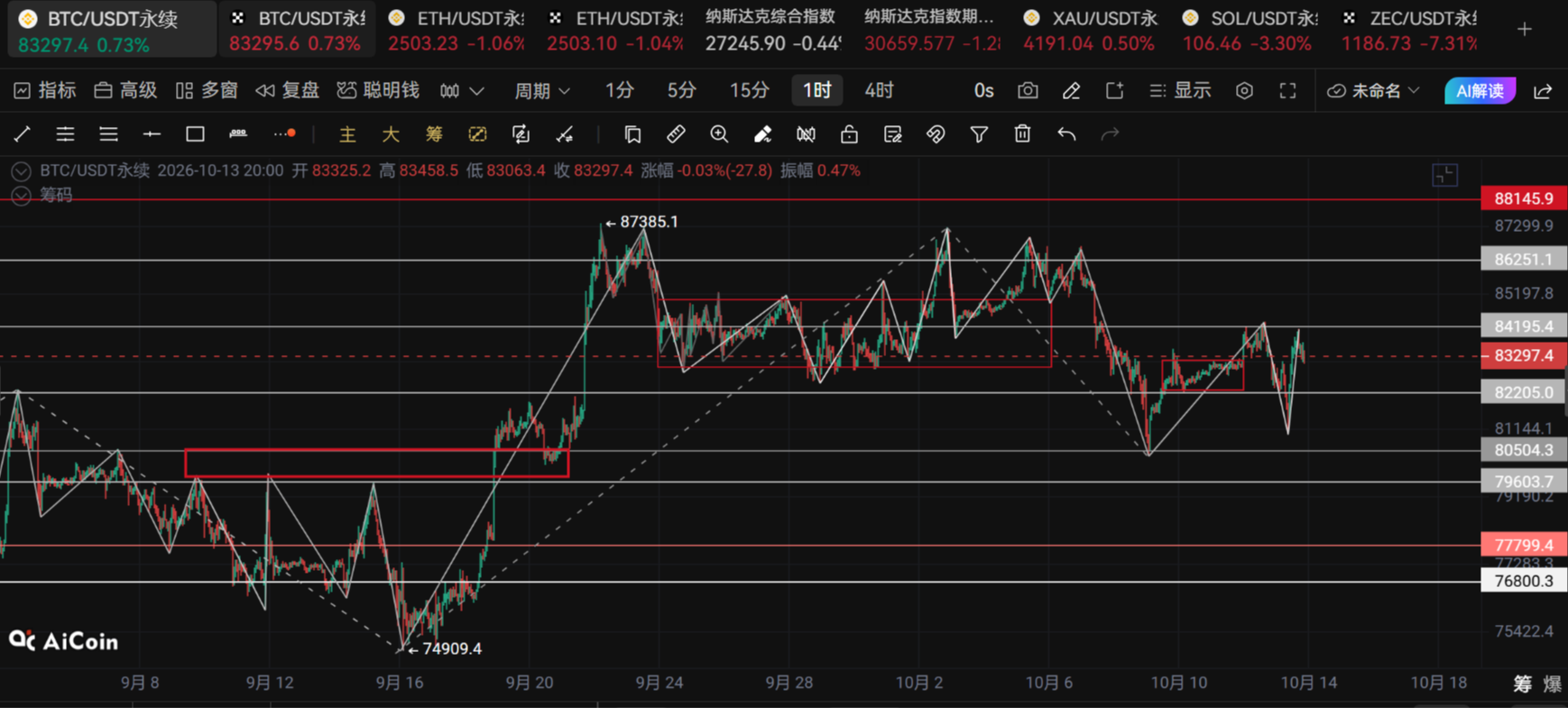1568x716 pixels.
Task: Expand the 周期 period dropdown
Action: [x=542, y=90]
